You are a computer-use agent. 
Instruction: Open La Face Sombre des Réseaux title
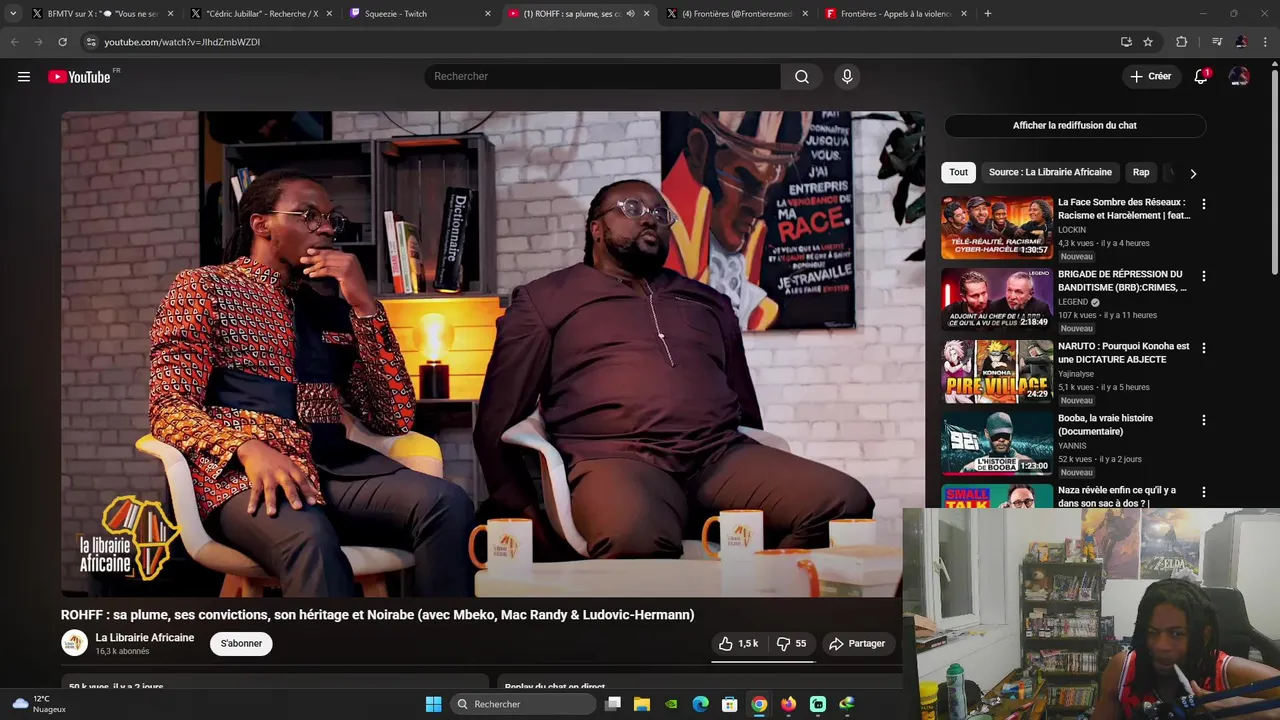1124,208
